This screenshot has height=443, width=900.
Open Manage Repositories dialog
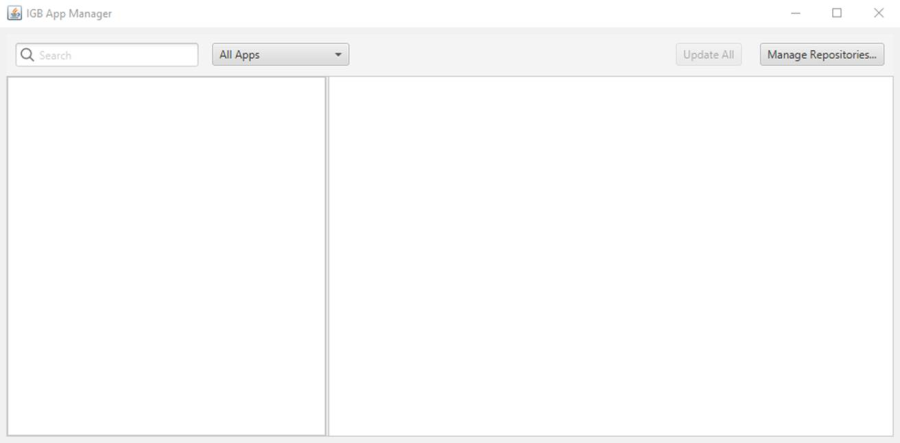822,55
